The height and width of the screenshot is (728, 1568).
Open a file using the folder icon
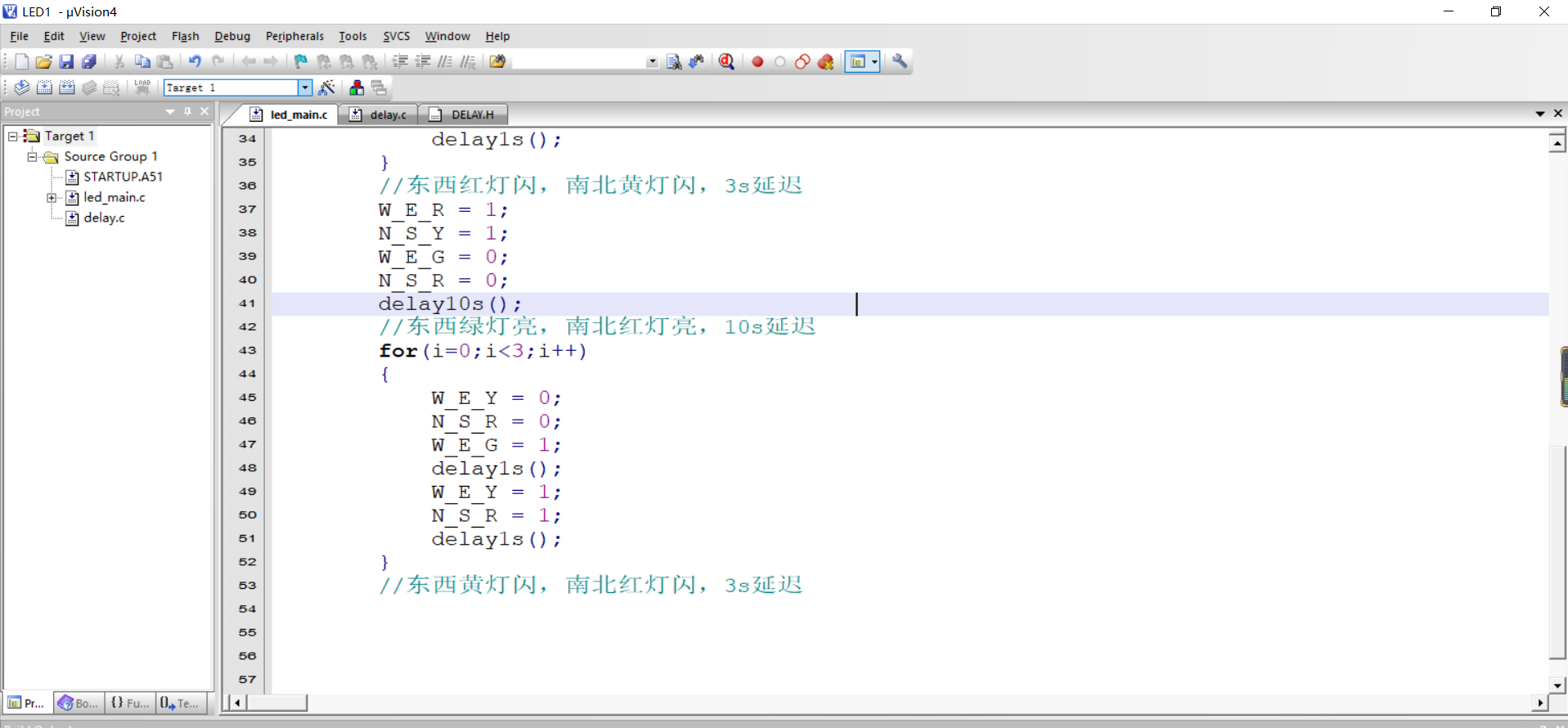tap(44, 61)
